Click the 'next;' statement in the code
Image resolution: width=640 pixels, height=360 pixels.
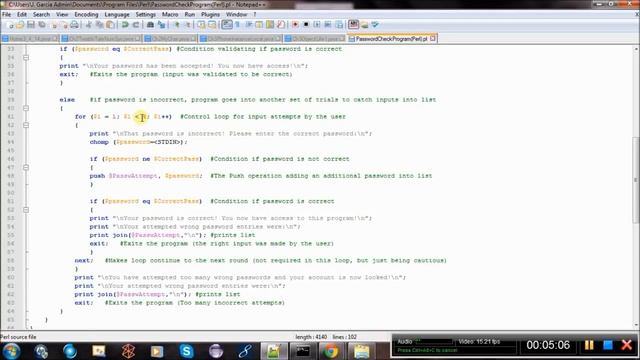coord(84,260)
